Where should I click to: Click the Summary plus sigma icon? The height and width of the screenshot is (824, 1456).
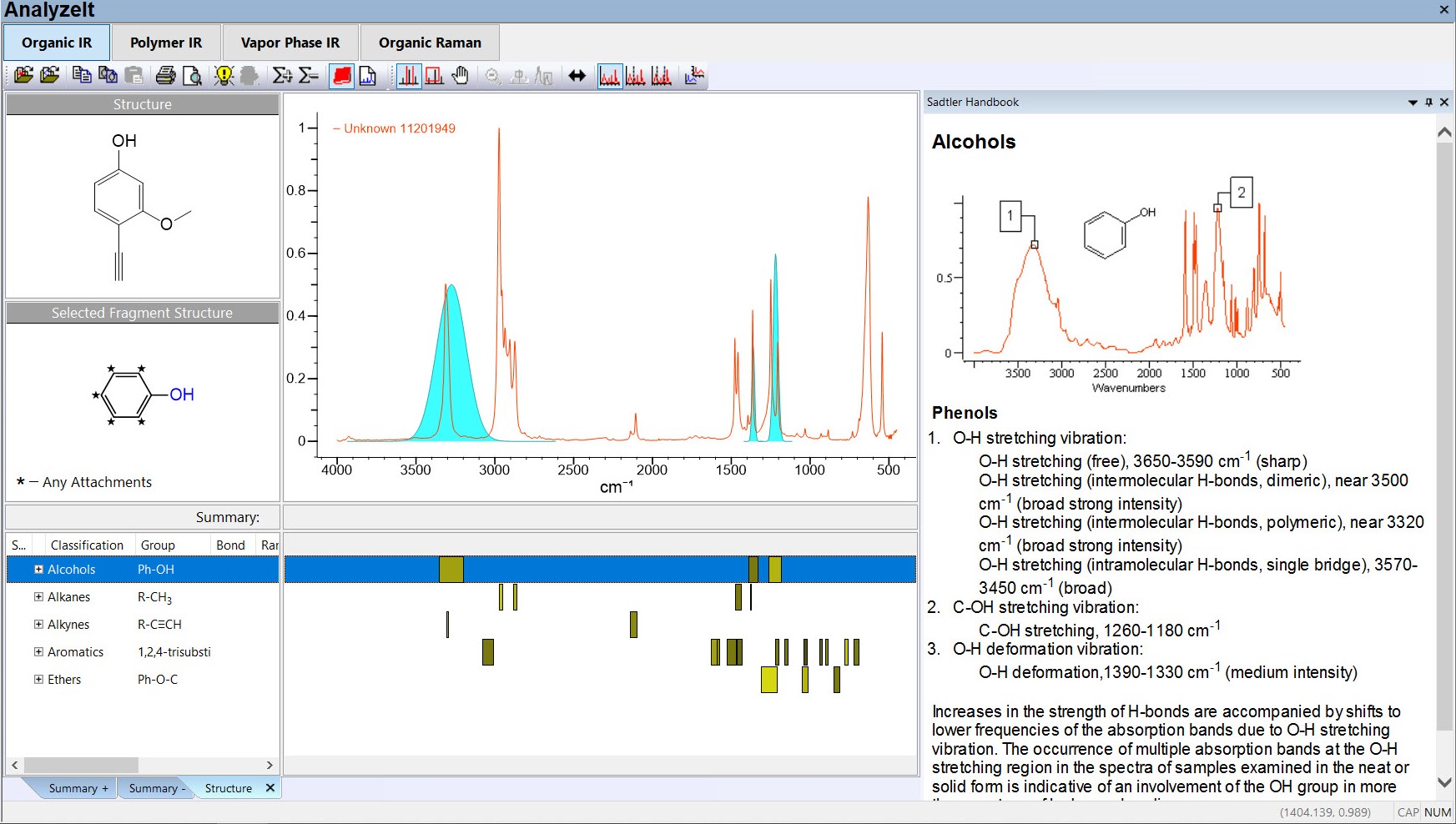point(282,76)
